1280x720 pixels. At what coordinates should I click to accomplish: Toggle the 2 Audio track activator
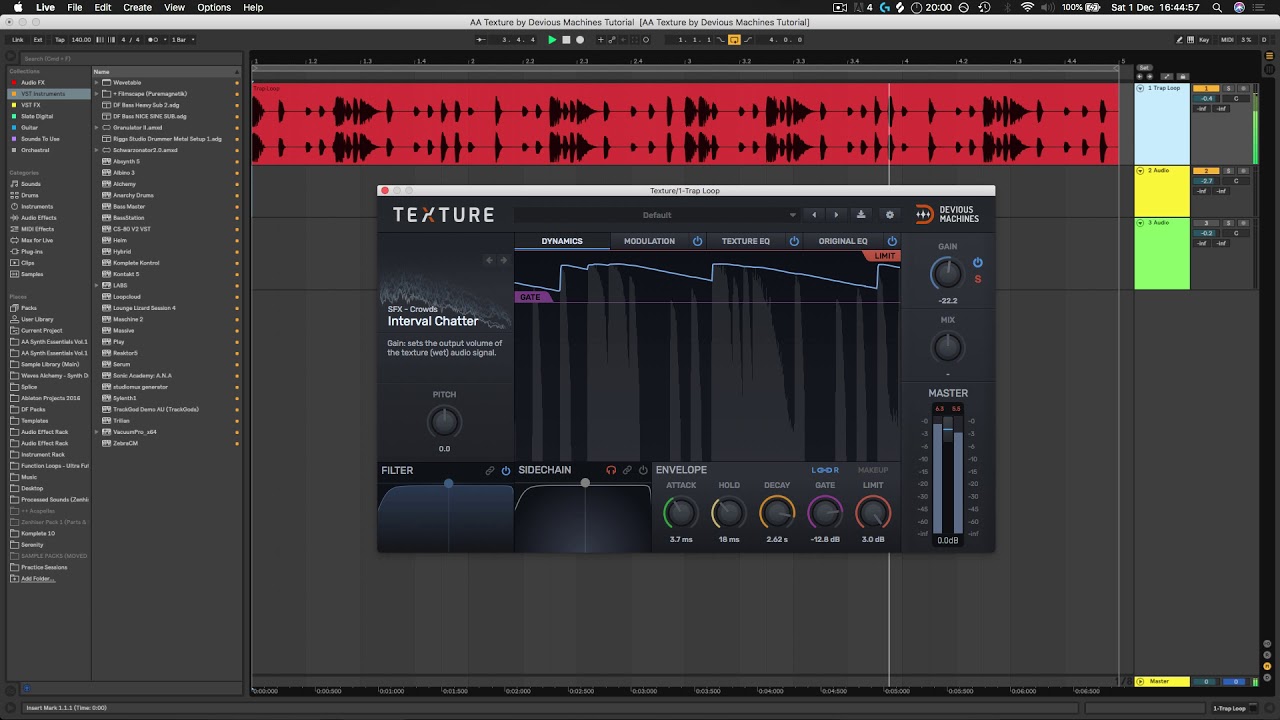point(1208,171)
